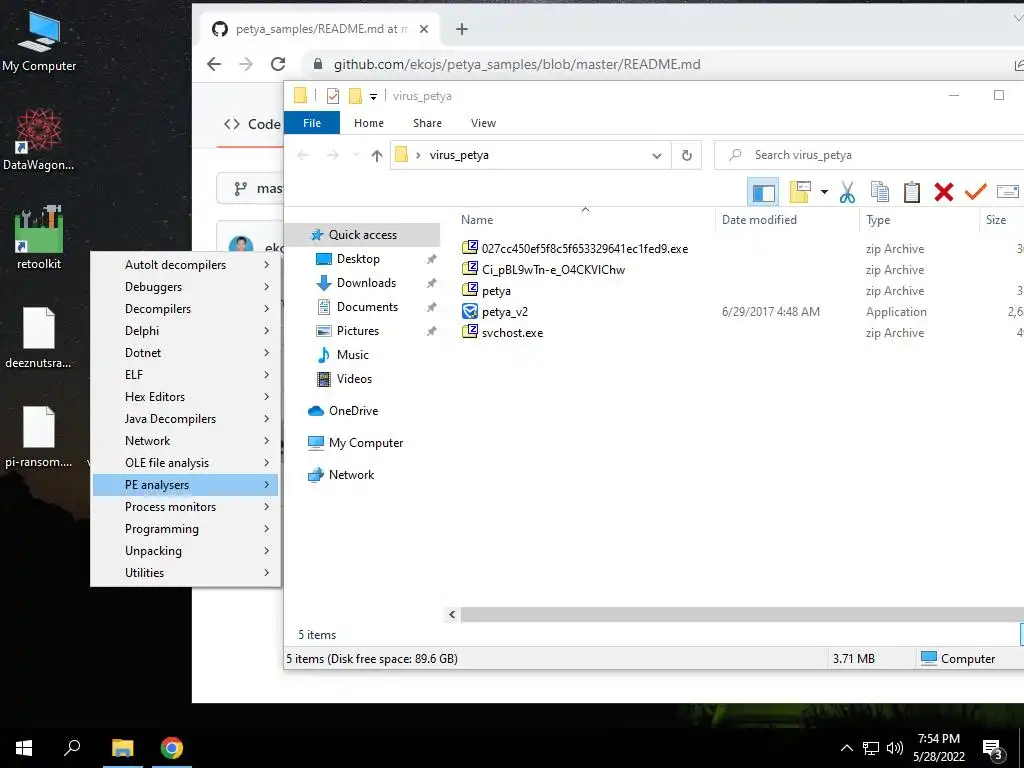Sort by Type column header

[x=878, y=220]
